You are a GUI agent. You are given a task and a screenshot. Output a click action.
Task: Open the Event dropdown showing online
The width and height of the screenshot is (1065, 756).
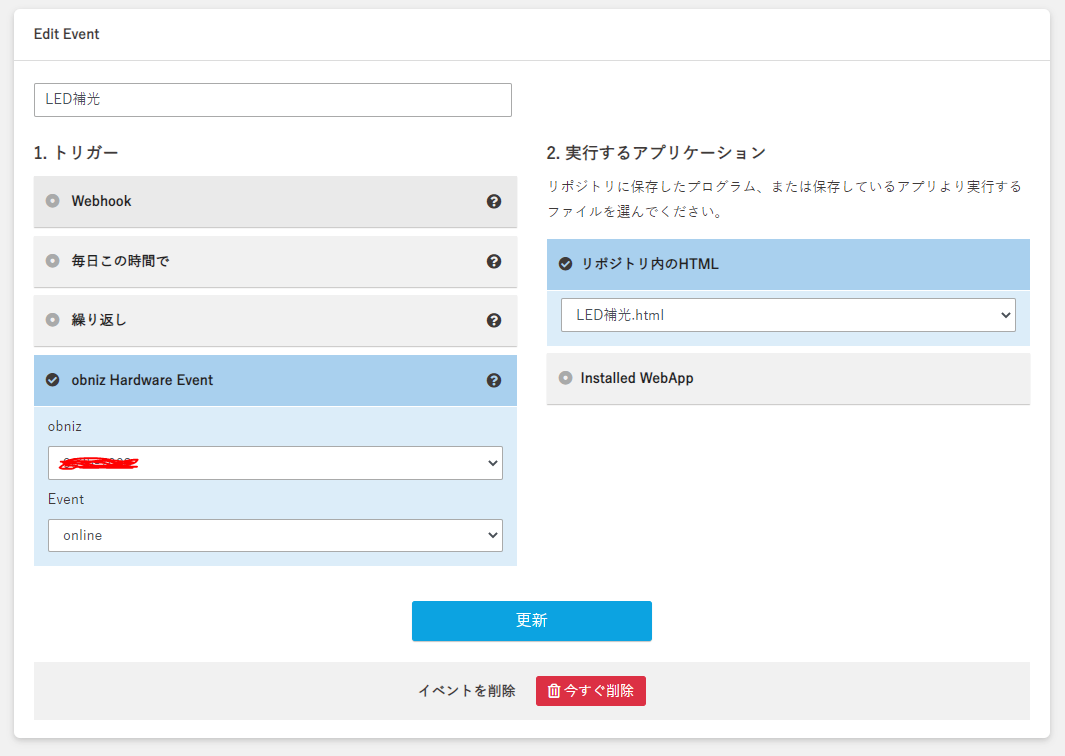(x=275, y=535)
